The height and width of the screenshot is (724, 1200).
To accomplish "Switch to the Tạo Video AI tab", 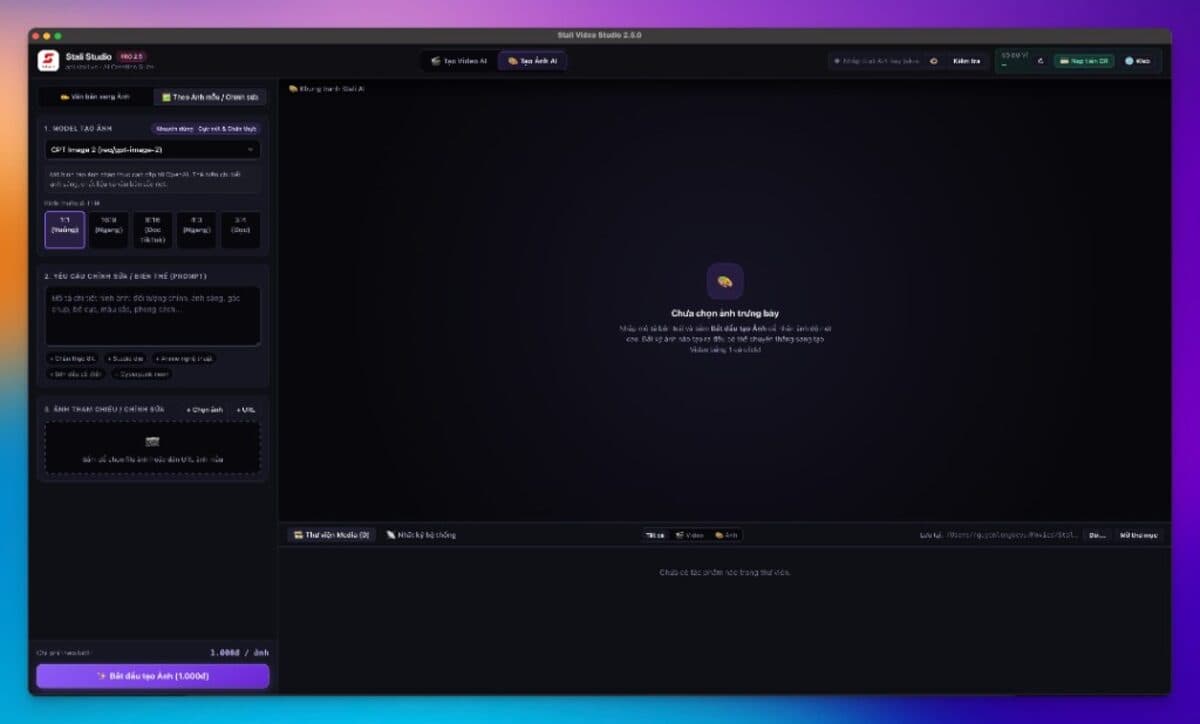I will [459, 61].
